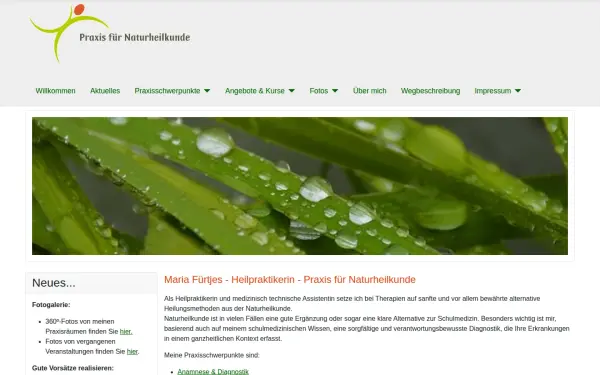Open the Willkommen menu item

[55, 91]
